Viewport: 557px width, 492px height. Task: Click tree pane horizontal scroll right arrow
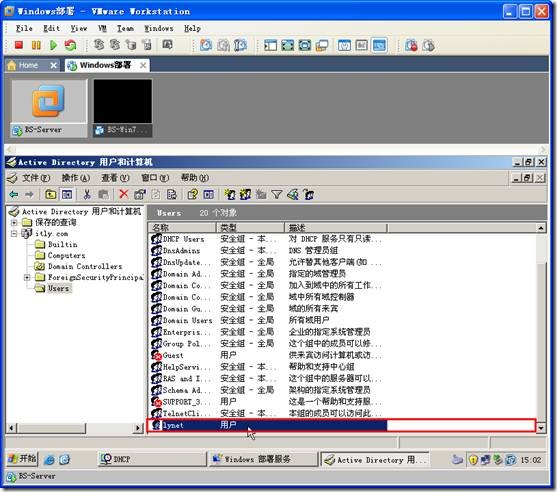[138, 428]
